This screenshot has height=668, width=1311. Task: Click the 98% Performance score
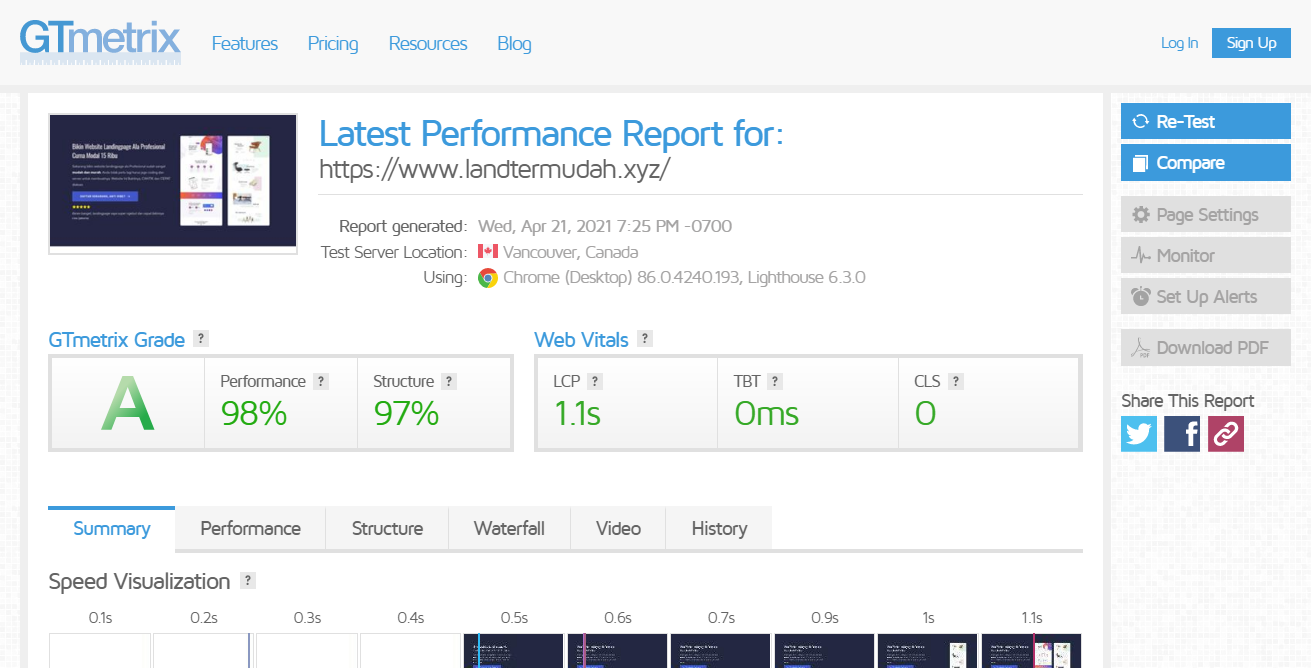pos(254,413)
